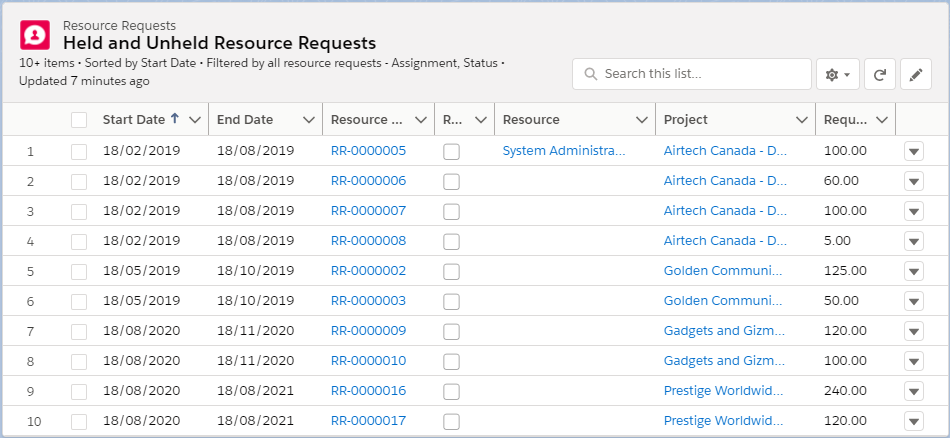This screenshot has height=438, width=950.
Task: Open row actions arrow for RR-0000009
Action: point(913,331)
